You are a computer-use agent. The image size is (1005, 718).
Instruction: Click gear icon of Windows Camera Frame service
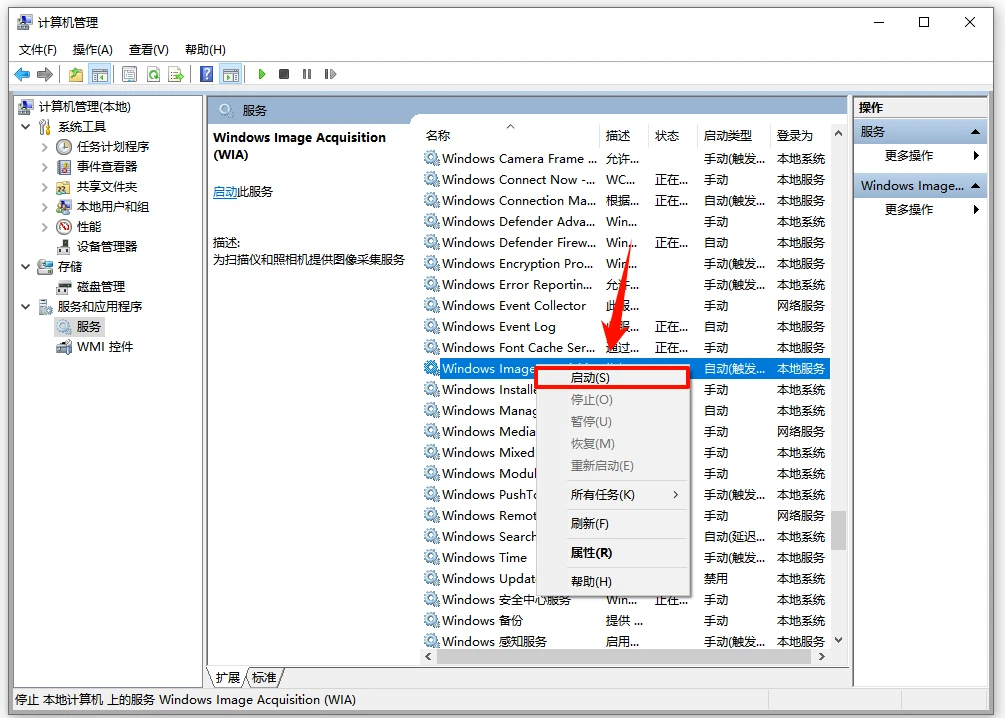tap(431, 158)
